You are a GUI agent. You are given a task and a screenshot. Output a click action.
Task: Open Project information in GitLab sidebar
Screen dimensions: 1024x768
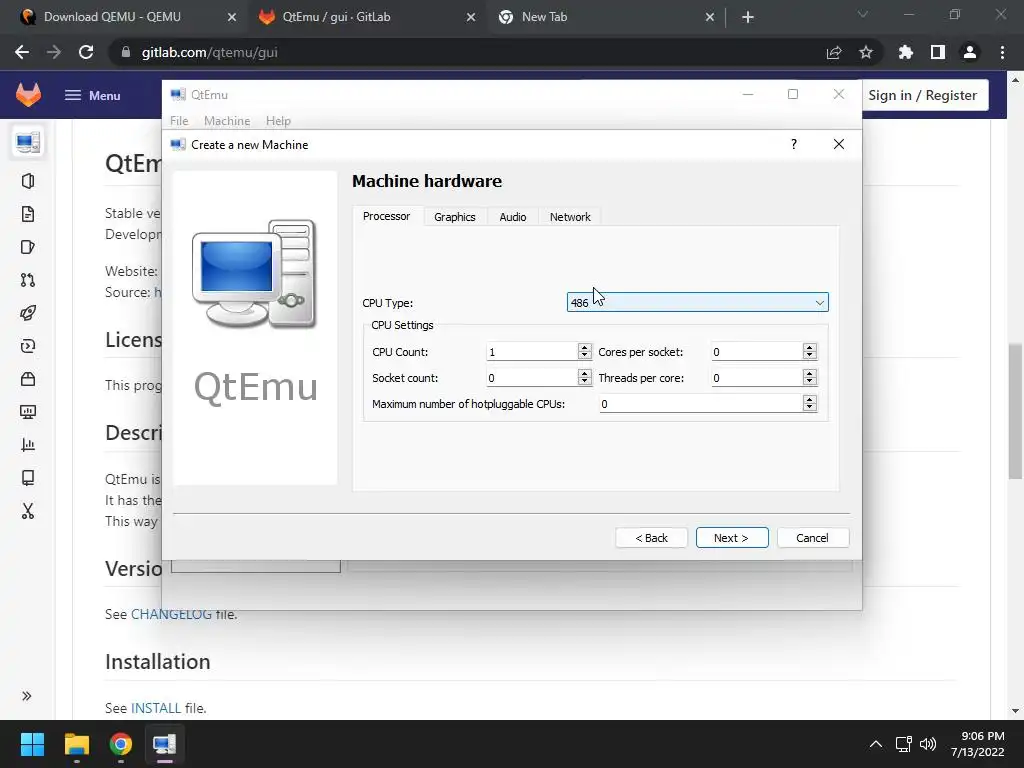[28, 181]
